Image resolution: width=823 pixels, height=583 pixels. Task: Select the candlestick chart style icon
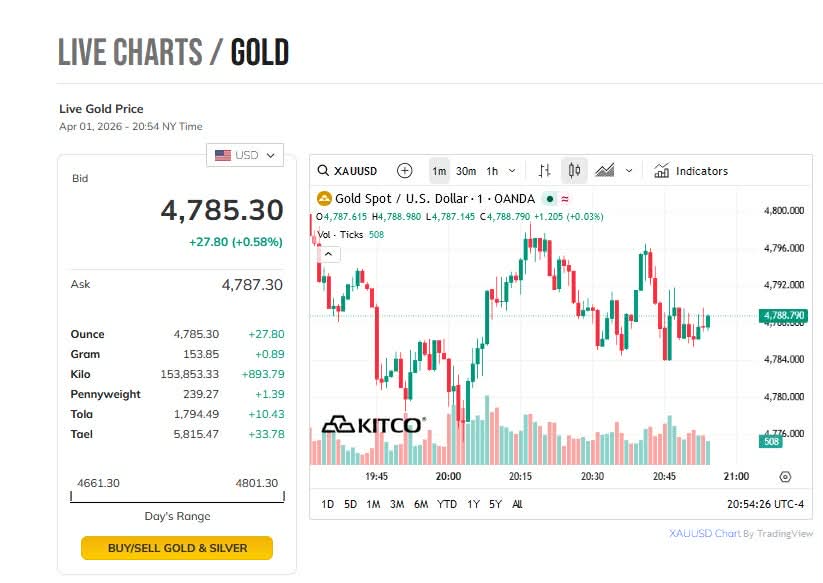[574, 171]
